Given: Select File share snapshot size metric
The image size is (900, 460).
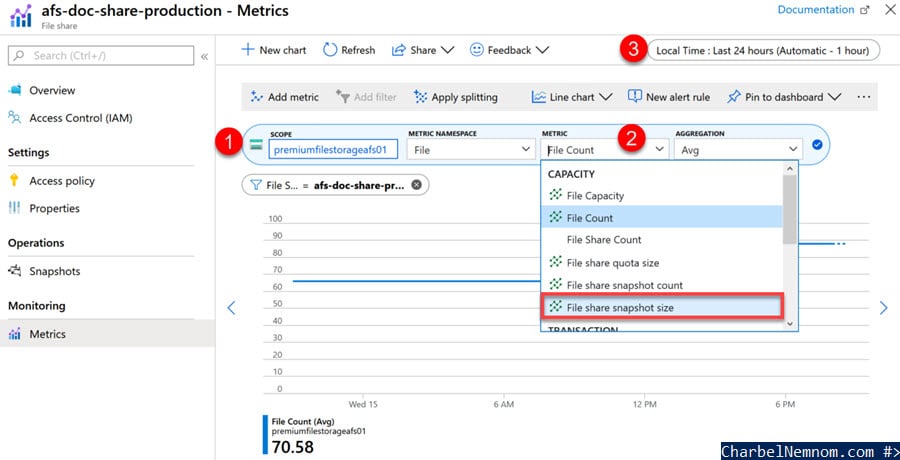Looking at the screenshot, I should [662, 307].
